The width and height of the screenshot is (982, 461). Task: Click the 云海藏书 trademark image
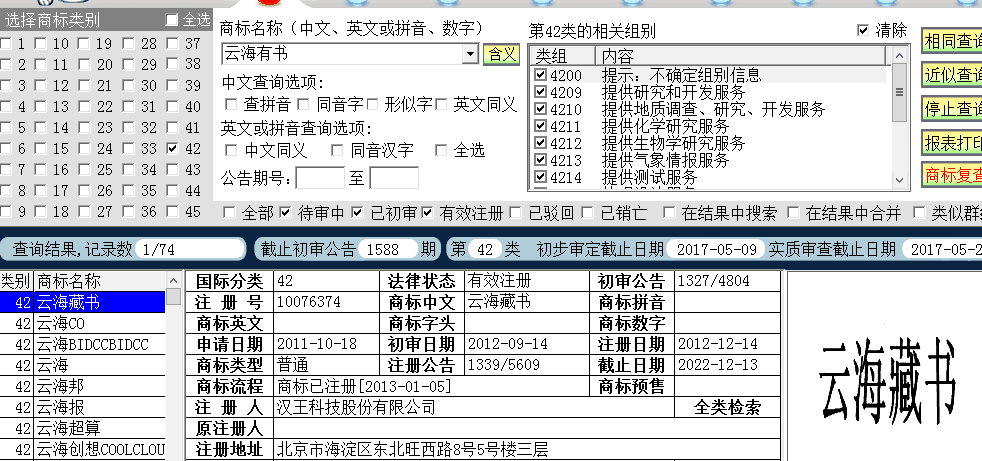[887, 382]
